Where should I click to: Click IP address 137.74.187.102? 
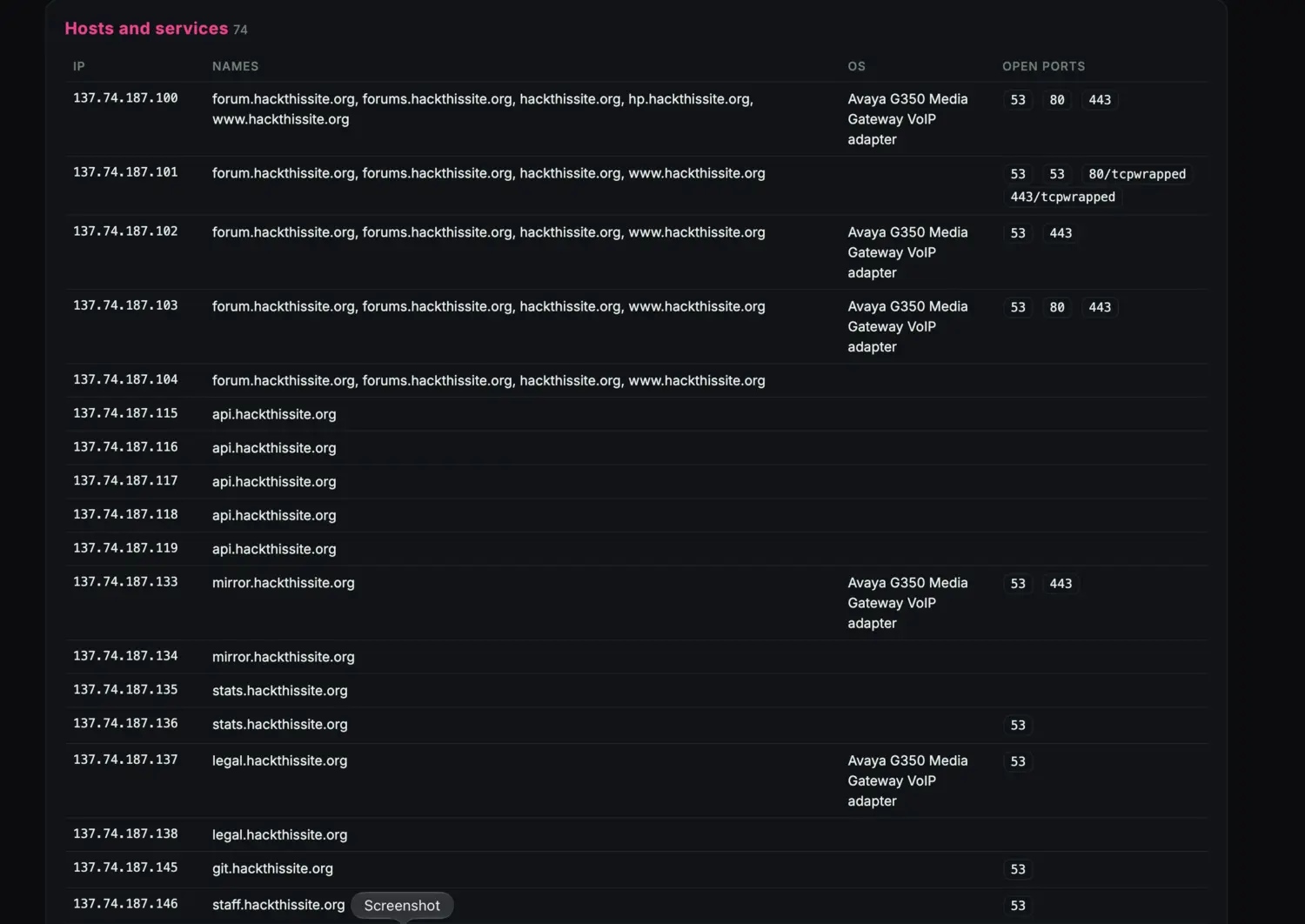click(125, 231)
